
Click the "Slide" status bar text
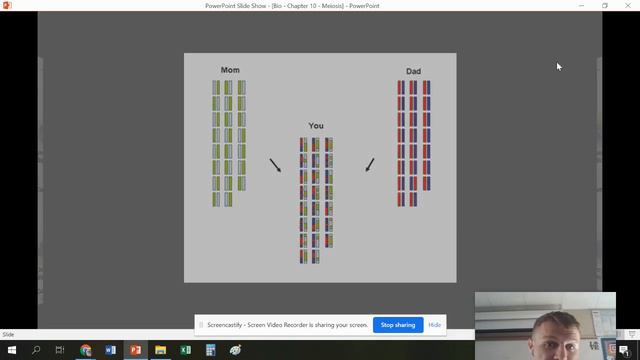(x=8, y=335)
